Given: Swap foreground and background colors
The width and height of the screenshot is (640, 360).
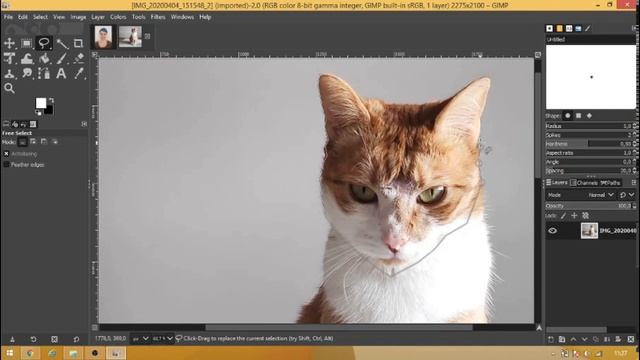Looking at the screenshot, I should click(51, 100).
